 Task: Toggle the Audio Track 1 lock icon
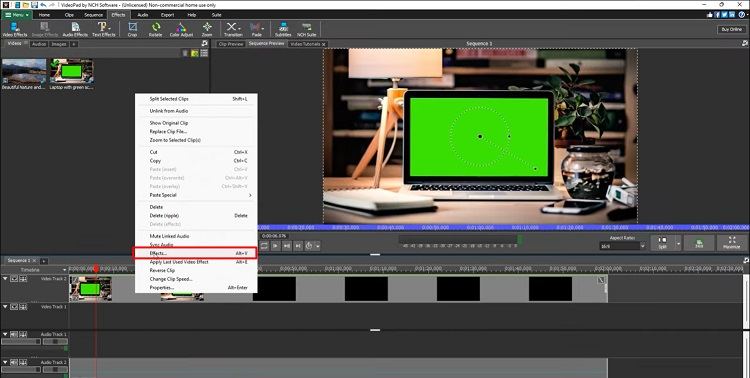[x=22, y=334]
